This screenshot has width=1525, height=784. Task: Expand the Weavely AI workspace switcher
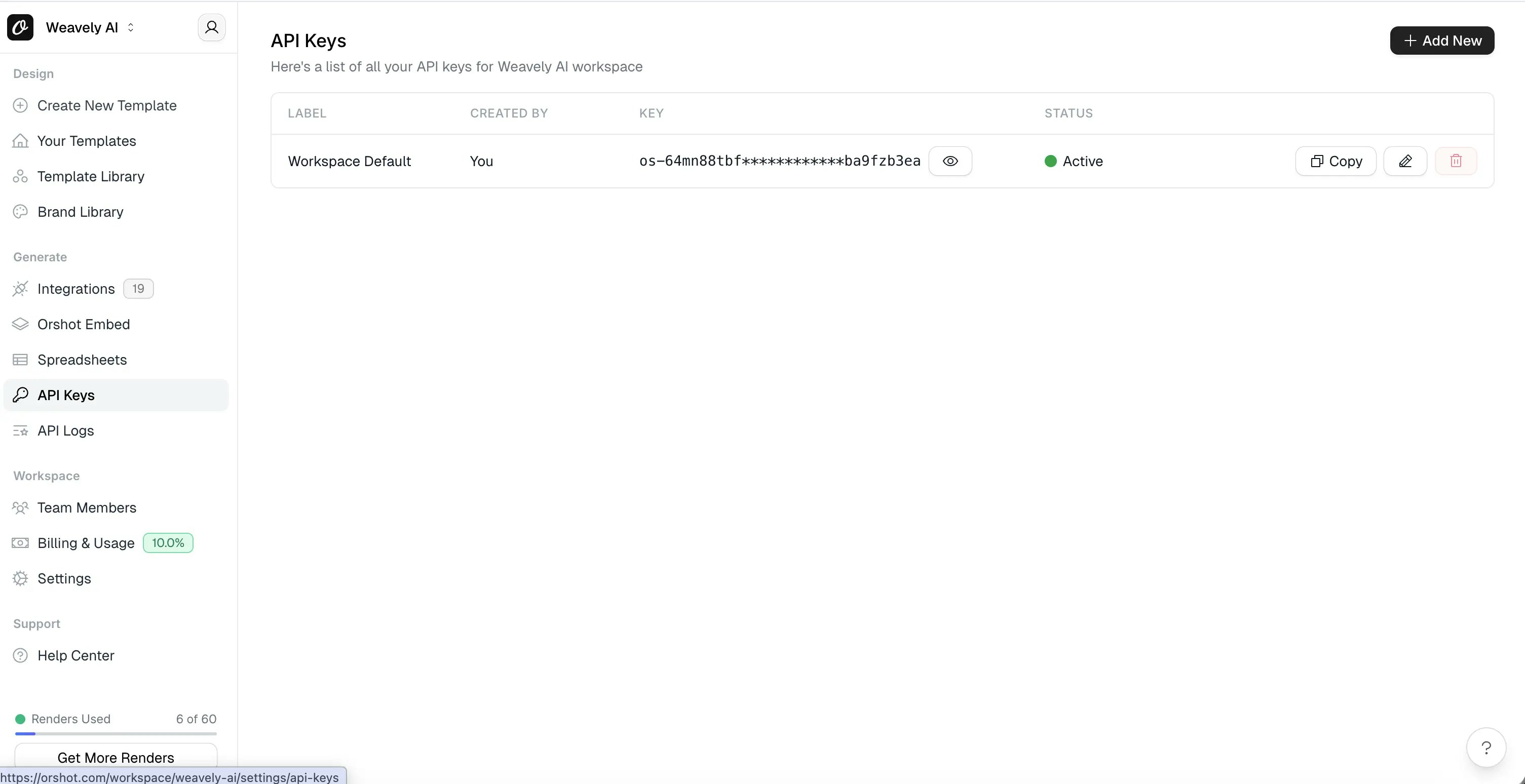click(131, 27)
